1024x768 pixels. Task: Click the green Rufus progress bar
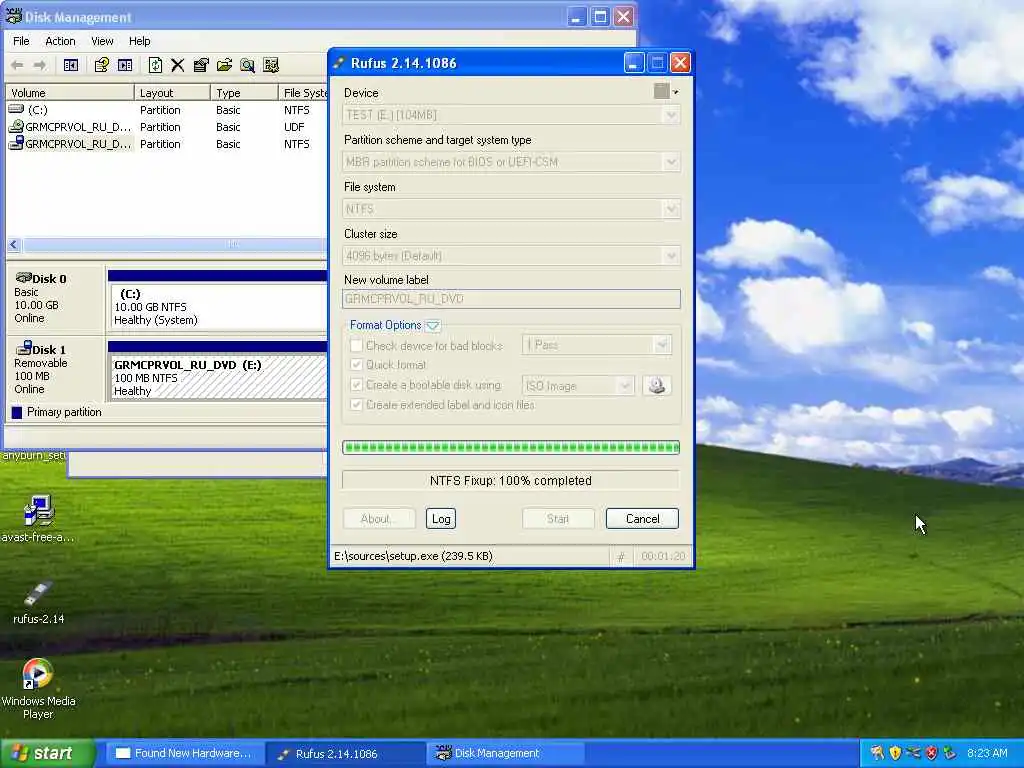(511, 447)
